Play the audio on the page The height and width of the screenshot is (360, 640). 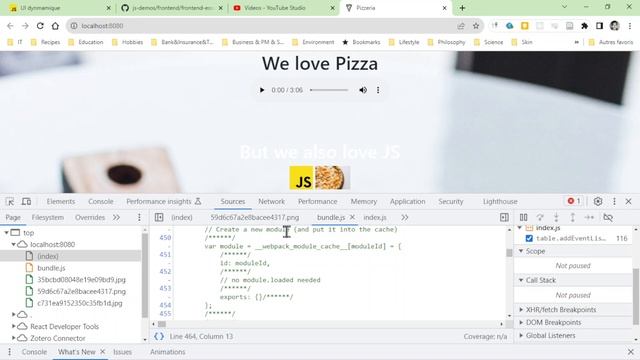[x=262, y=90]
